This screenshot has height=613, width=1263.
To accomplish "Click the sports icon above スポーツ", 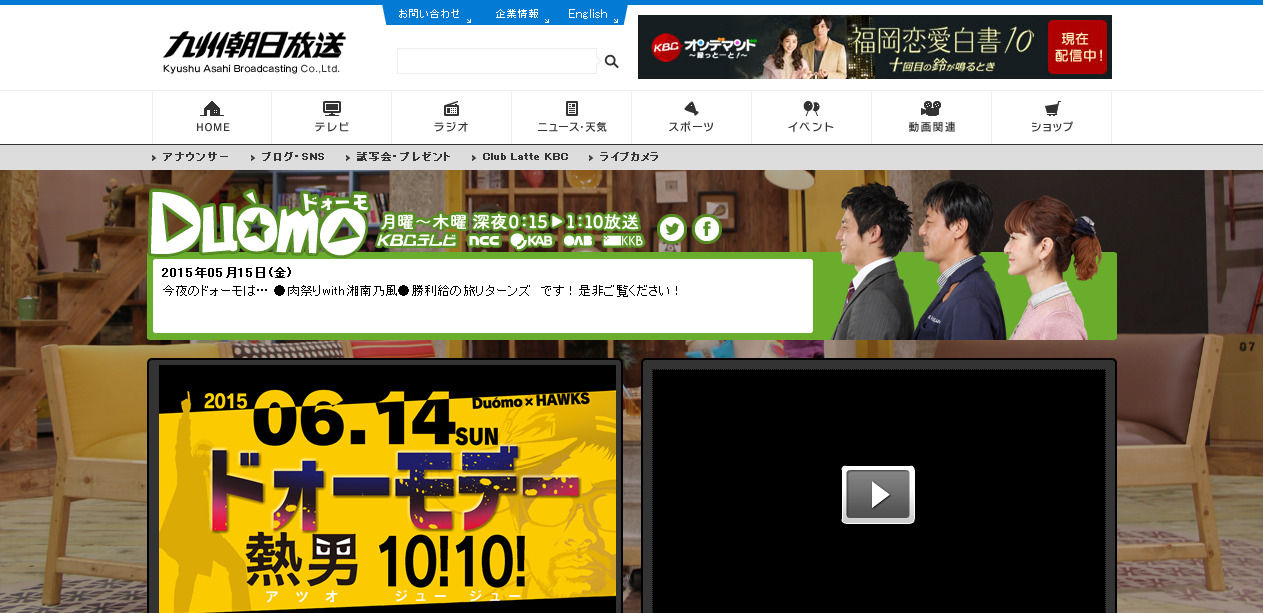I will coord(691,108).
